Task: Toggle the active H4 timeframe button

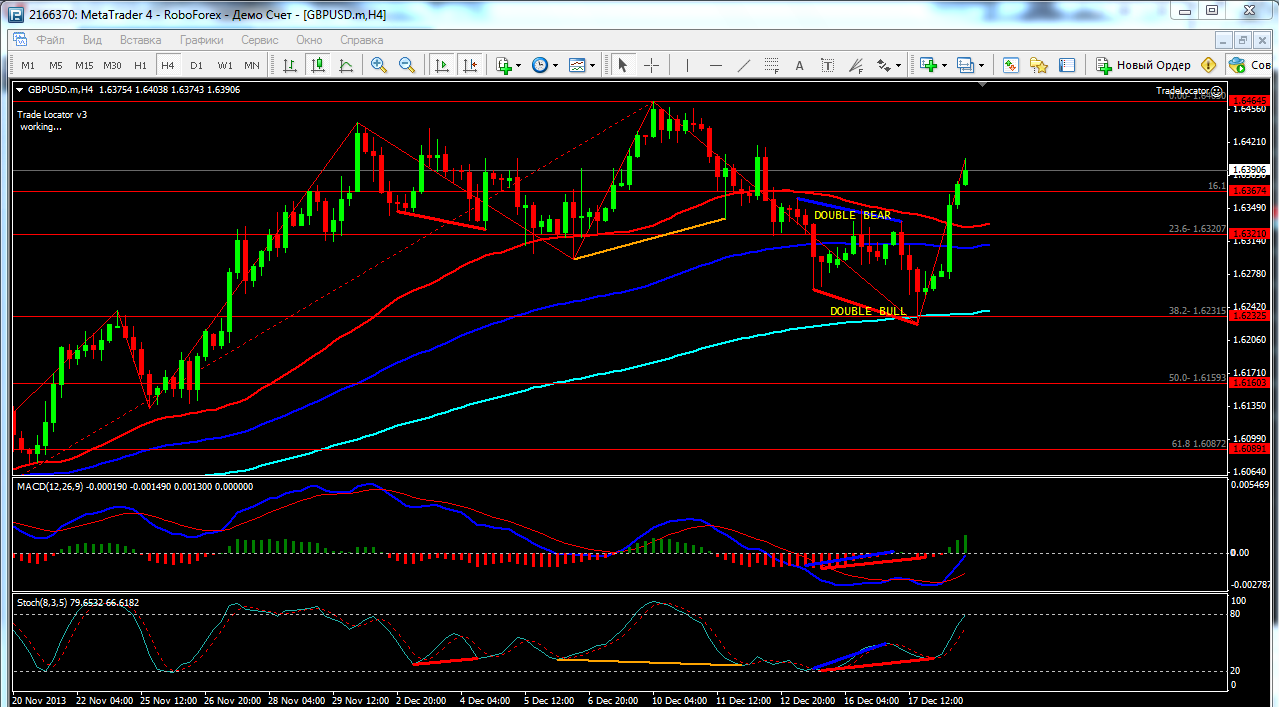Action: point(168,65)
